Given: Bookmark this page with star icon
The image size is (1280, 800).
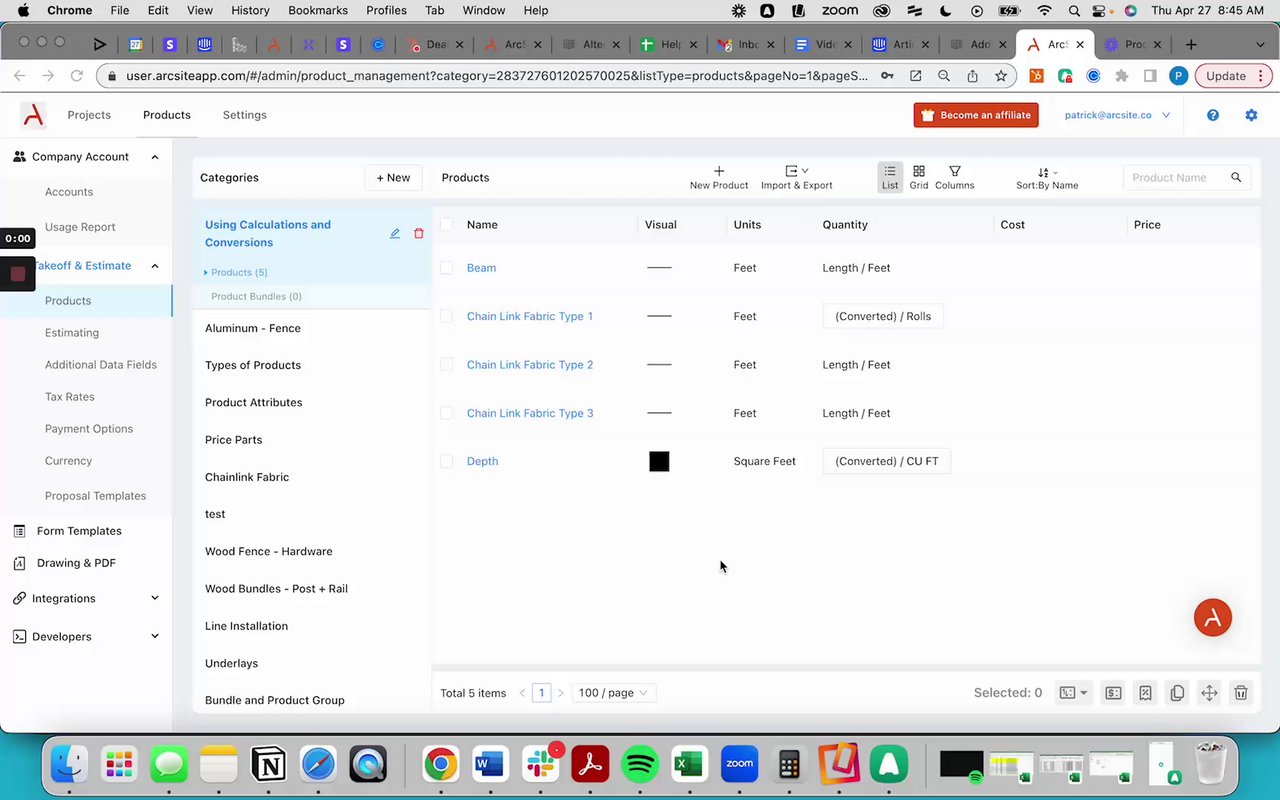Looking at the screenshot, I should pos(1001,76).
